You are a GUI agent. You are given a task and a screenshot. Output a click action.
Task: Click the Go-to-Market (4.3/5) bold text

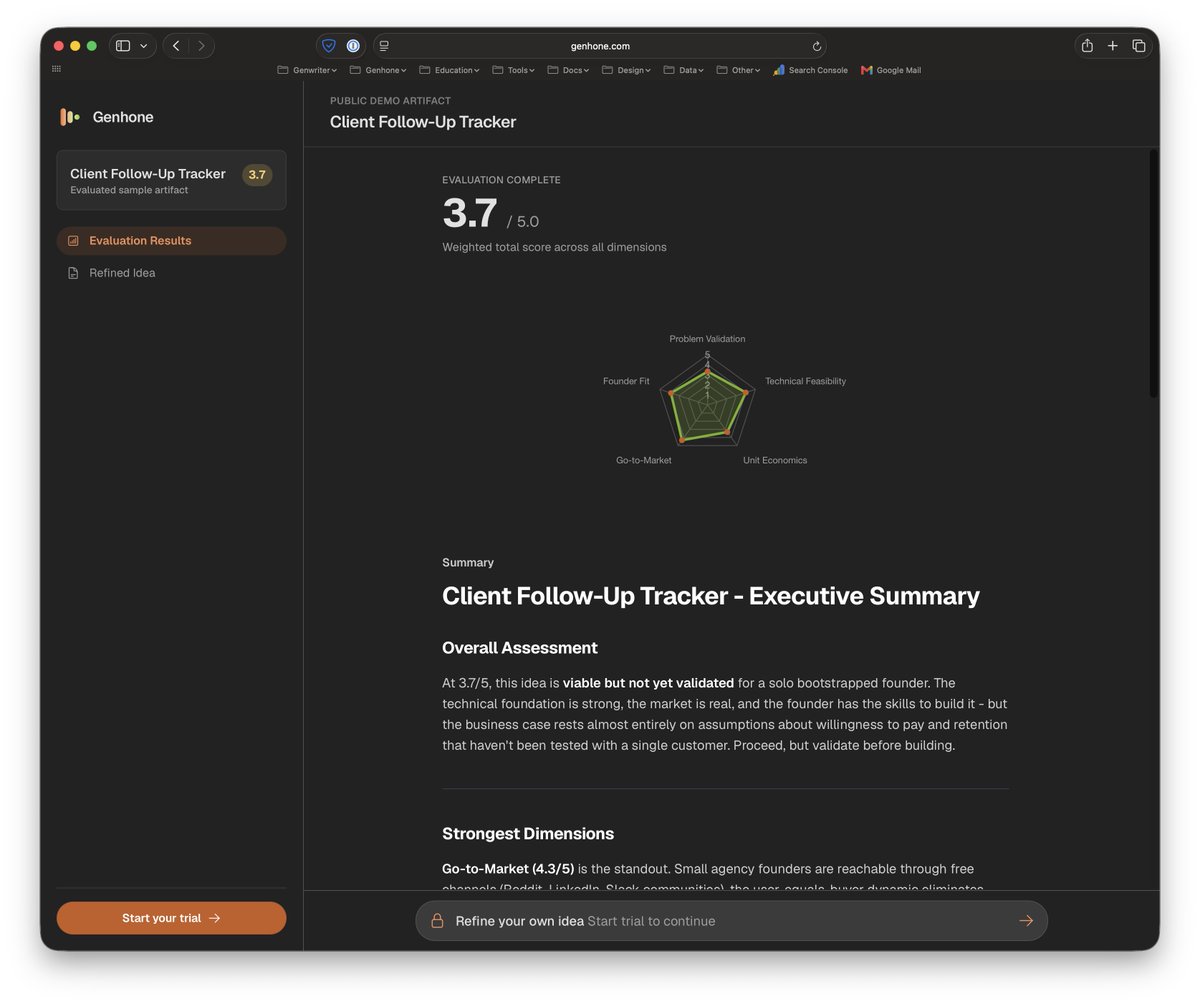[x=508, y=869]
